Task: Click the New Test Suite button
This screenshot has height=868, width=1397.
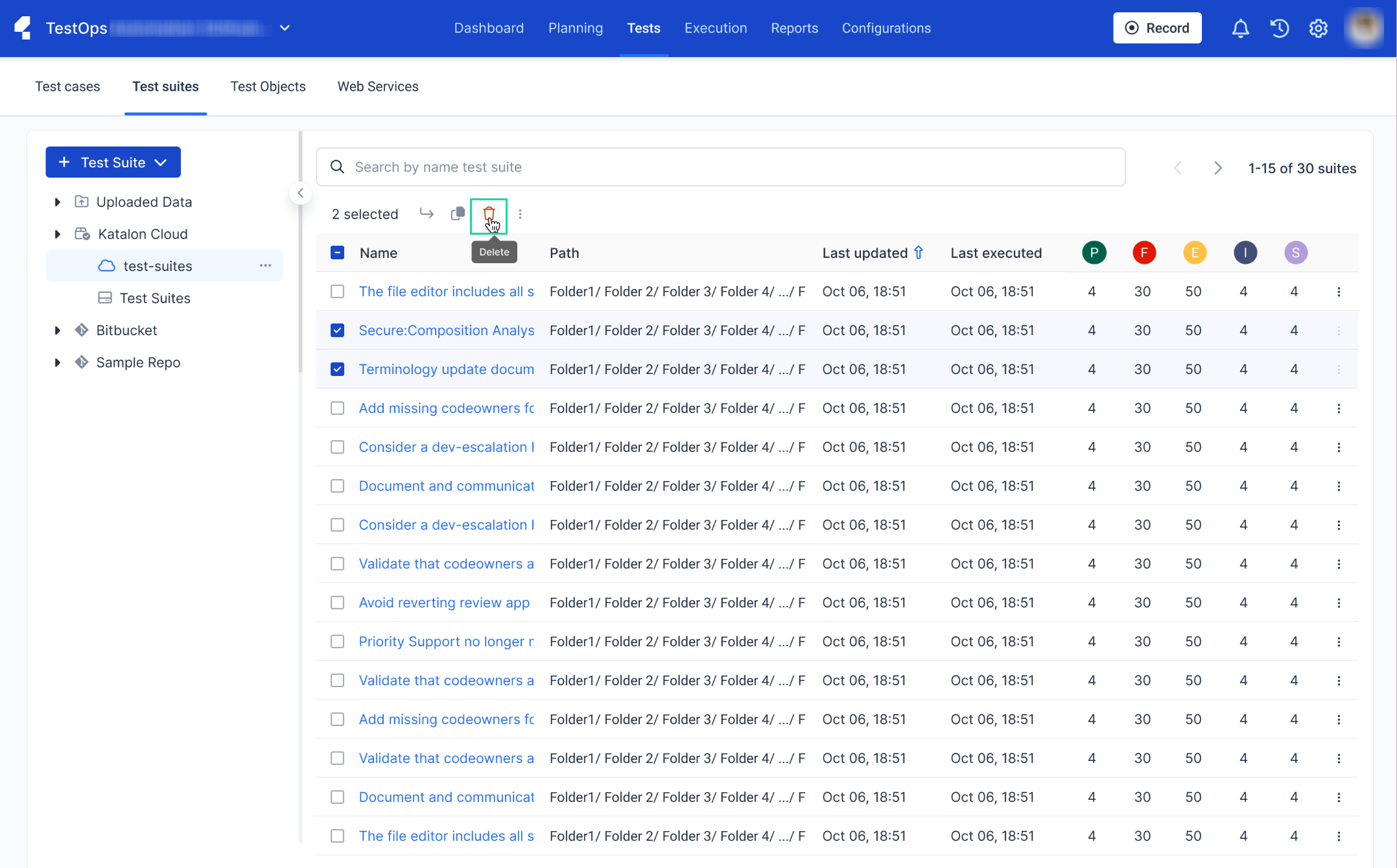Action: click(x=112, y=161)
